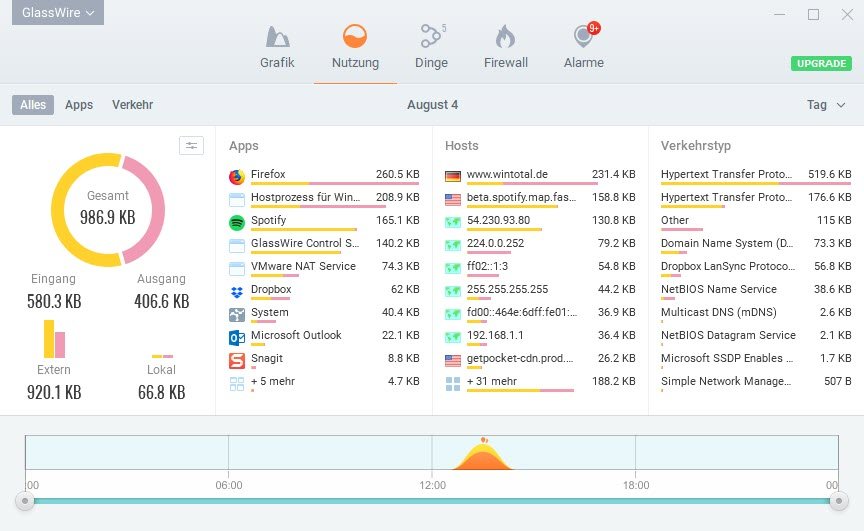Click the US flag for getpocket-cdn host
Viewport: 864px width, 531px height.
click(x=453, y=361)
